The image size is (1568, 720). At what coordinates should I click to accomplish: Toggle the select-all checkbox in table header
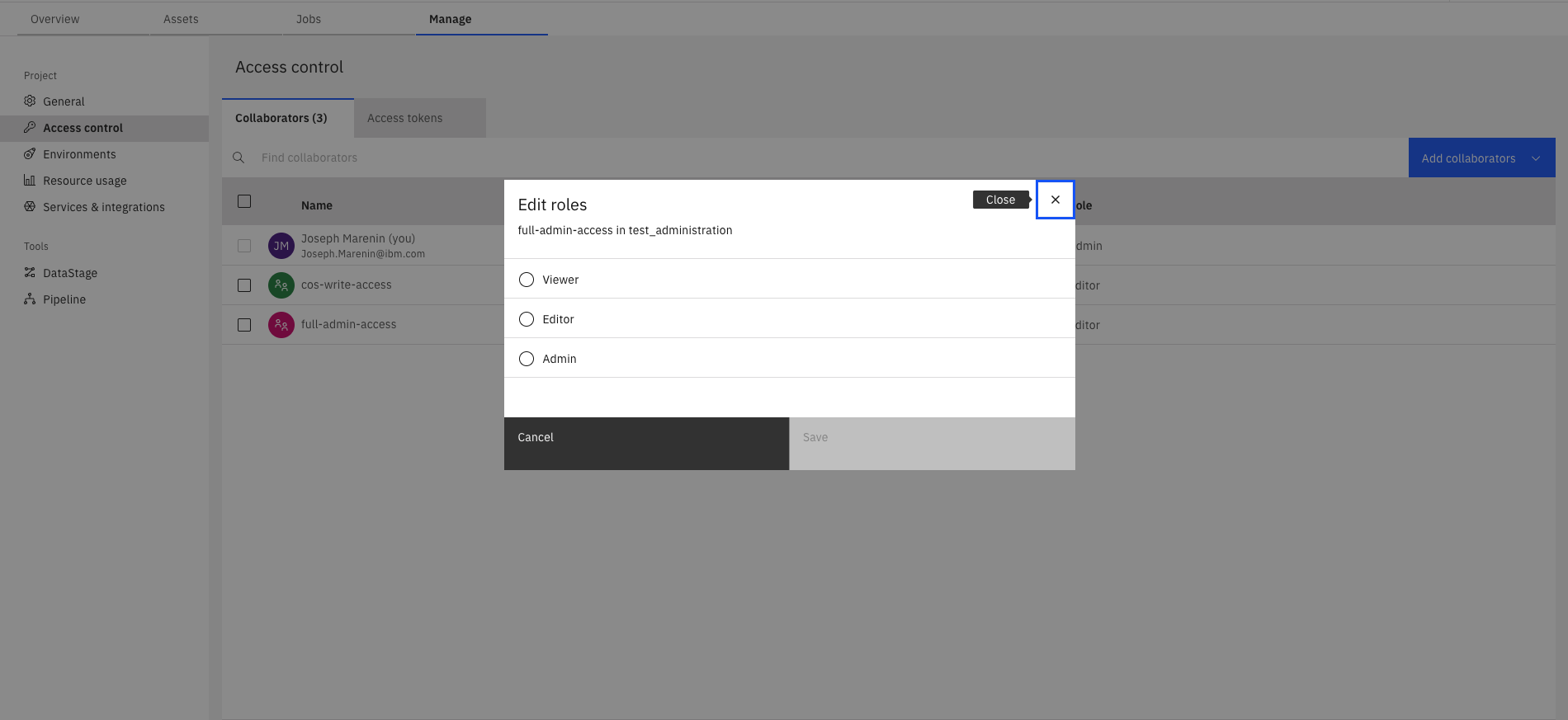pos(244,201)
